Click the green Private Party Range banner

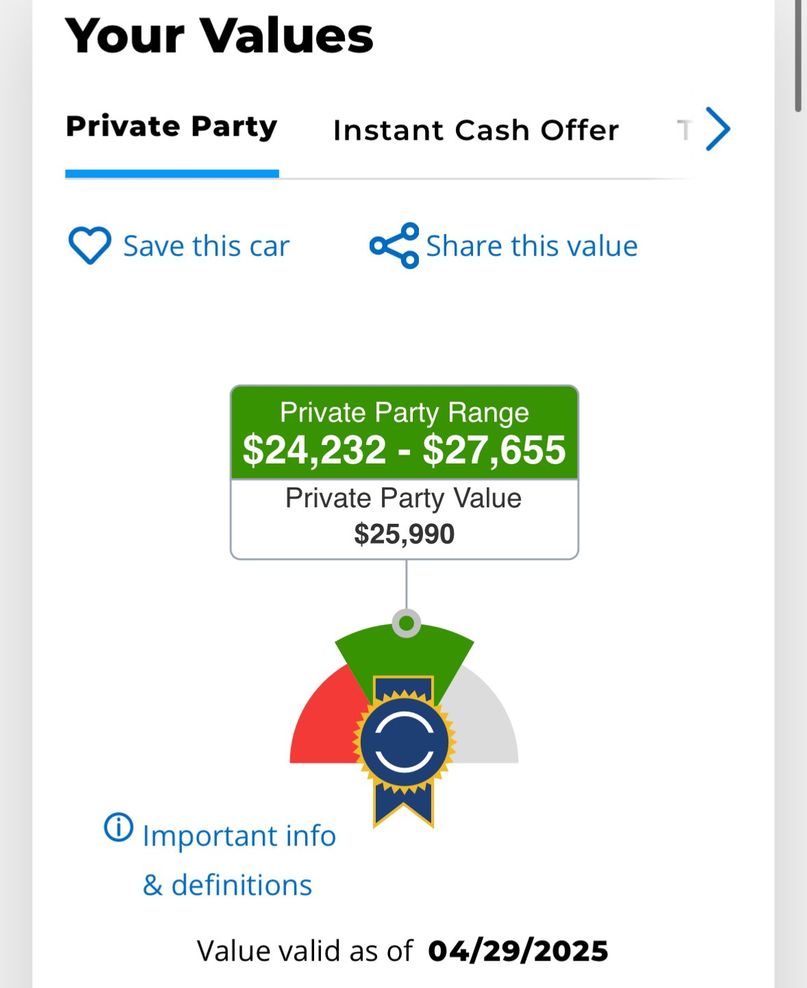tap(404, 433)
